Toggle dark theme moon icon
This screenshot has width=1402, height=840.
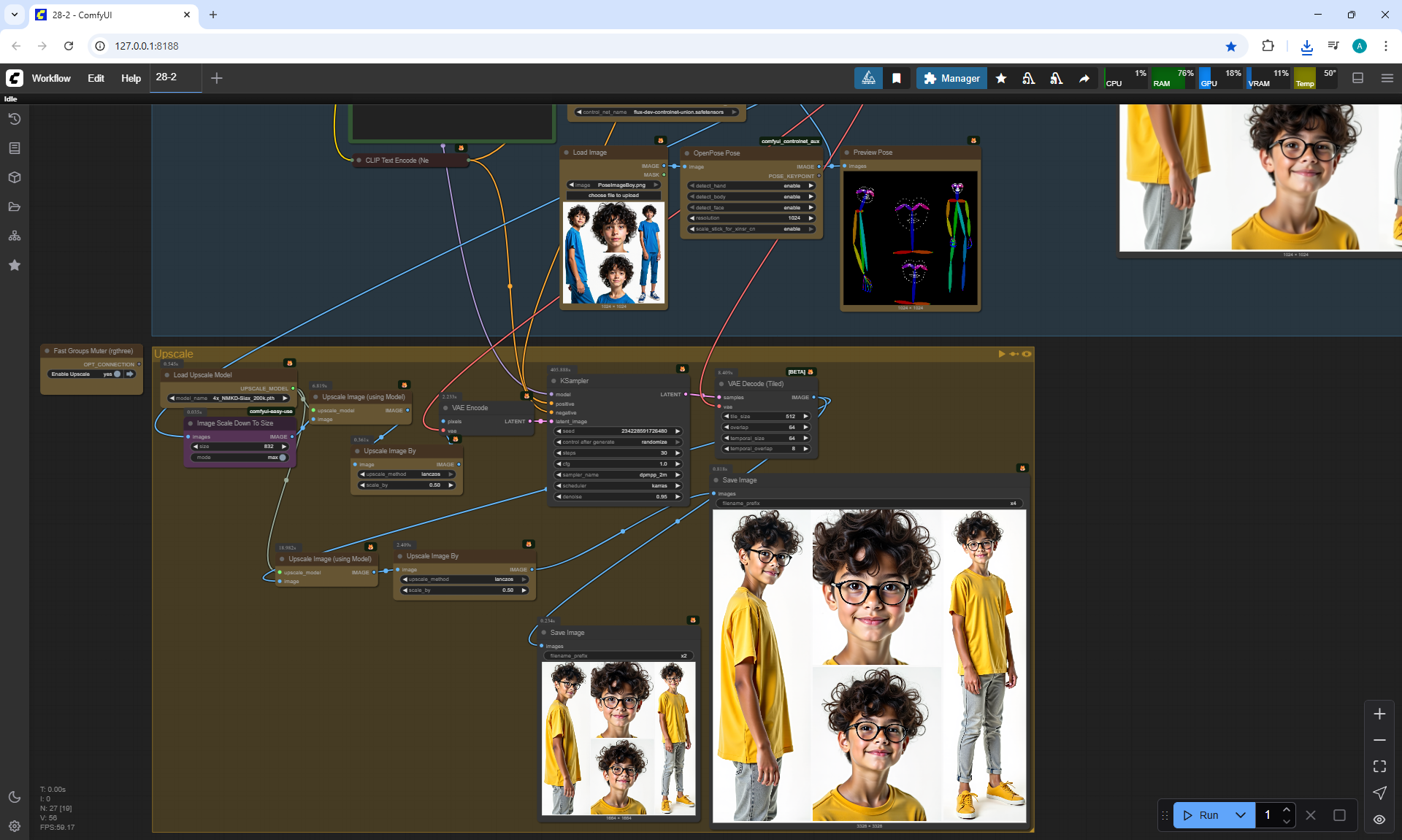tap(14, 797)
